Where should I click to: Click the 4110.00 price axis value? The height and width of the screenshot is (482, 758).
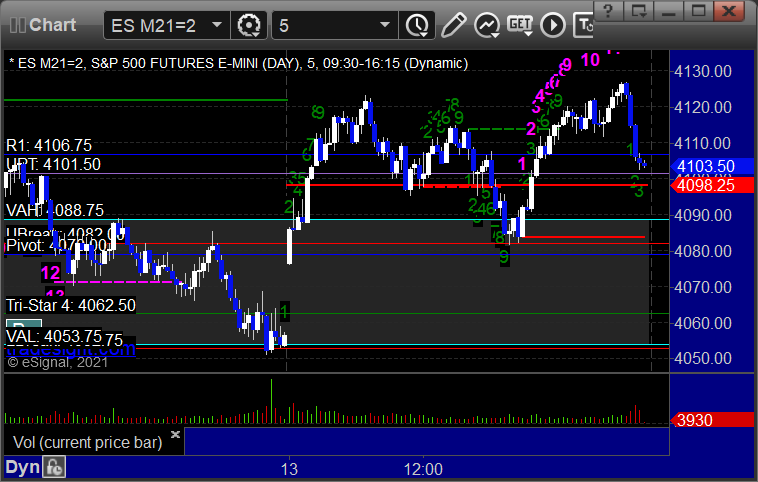pyautogui.click(x=703, y=144)
